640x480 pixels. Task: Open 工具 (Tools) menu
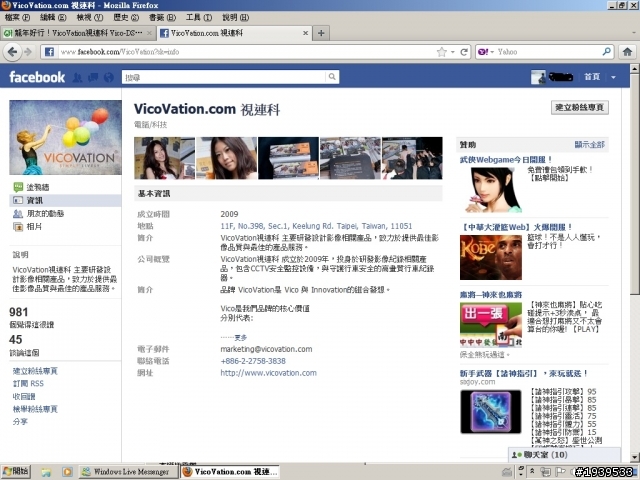click(x=199, y=18)
